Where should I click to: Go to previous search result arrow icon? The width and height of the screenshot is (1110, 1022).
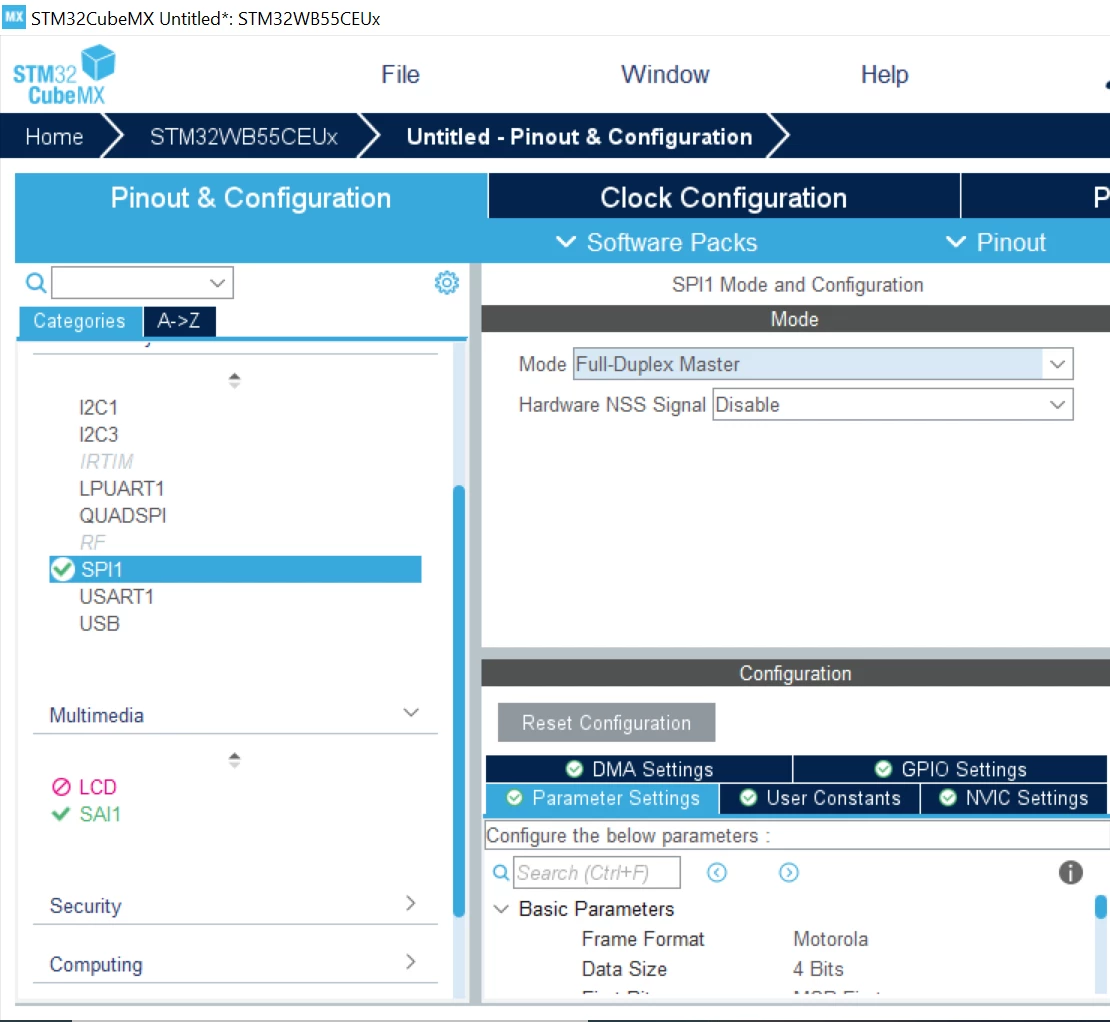pyautogui.click(x=716, y=872)
